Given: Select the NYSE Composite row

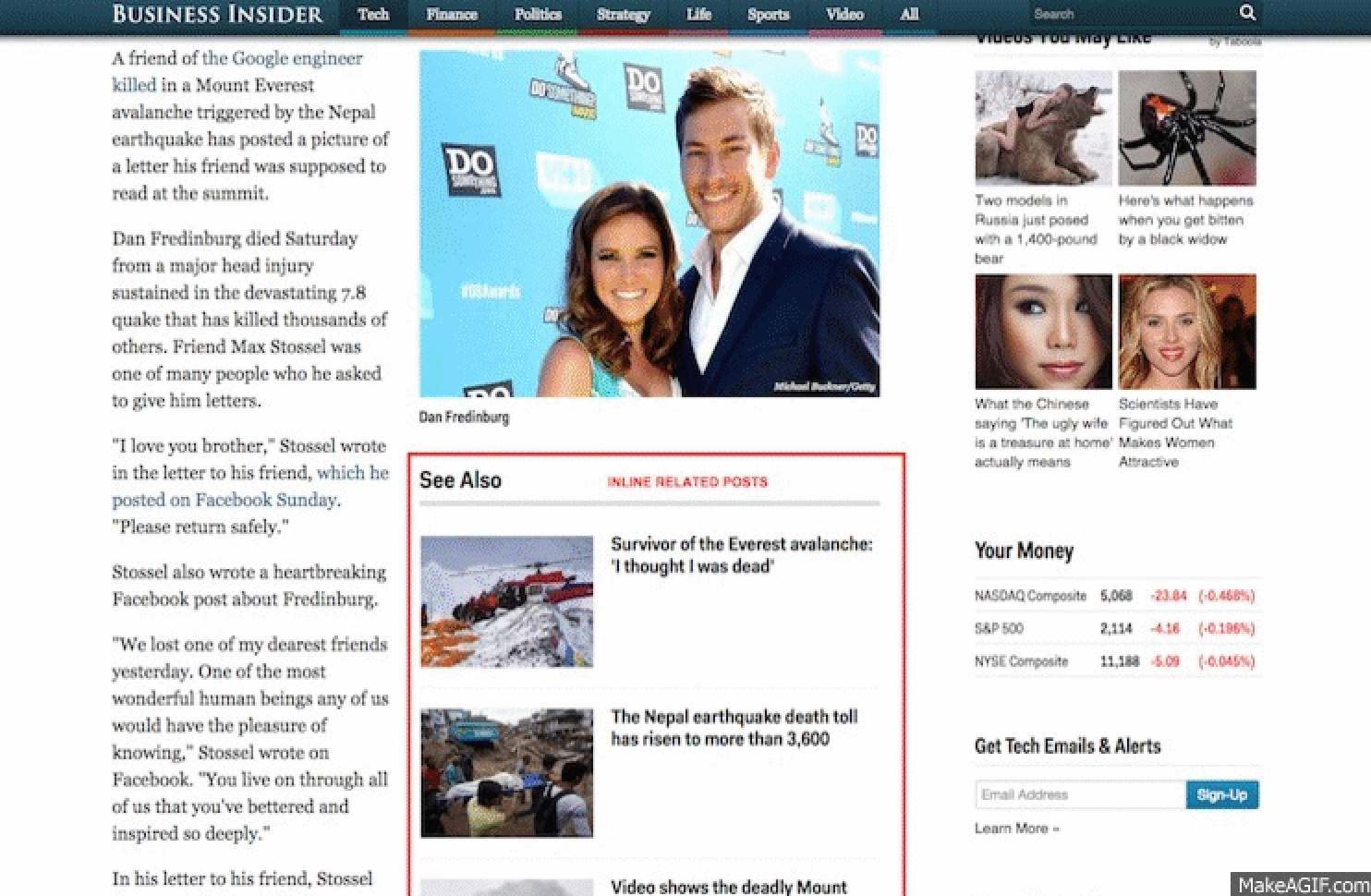Looking at the screenshot, I should (x=1115, y=661).
